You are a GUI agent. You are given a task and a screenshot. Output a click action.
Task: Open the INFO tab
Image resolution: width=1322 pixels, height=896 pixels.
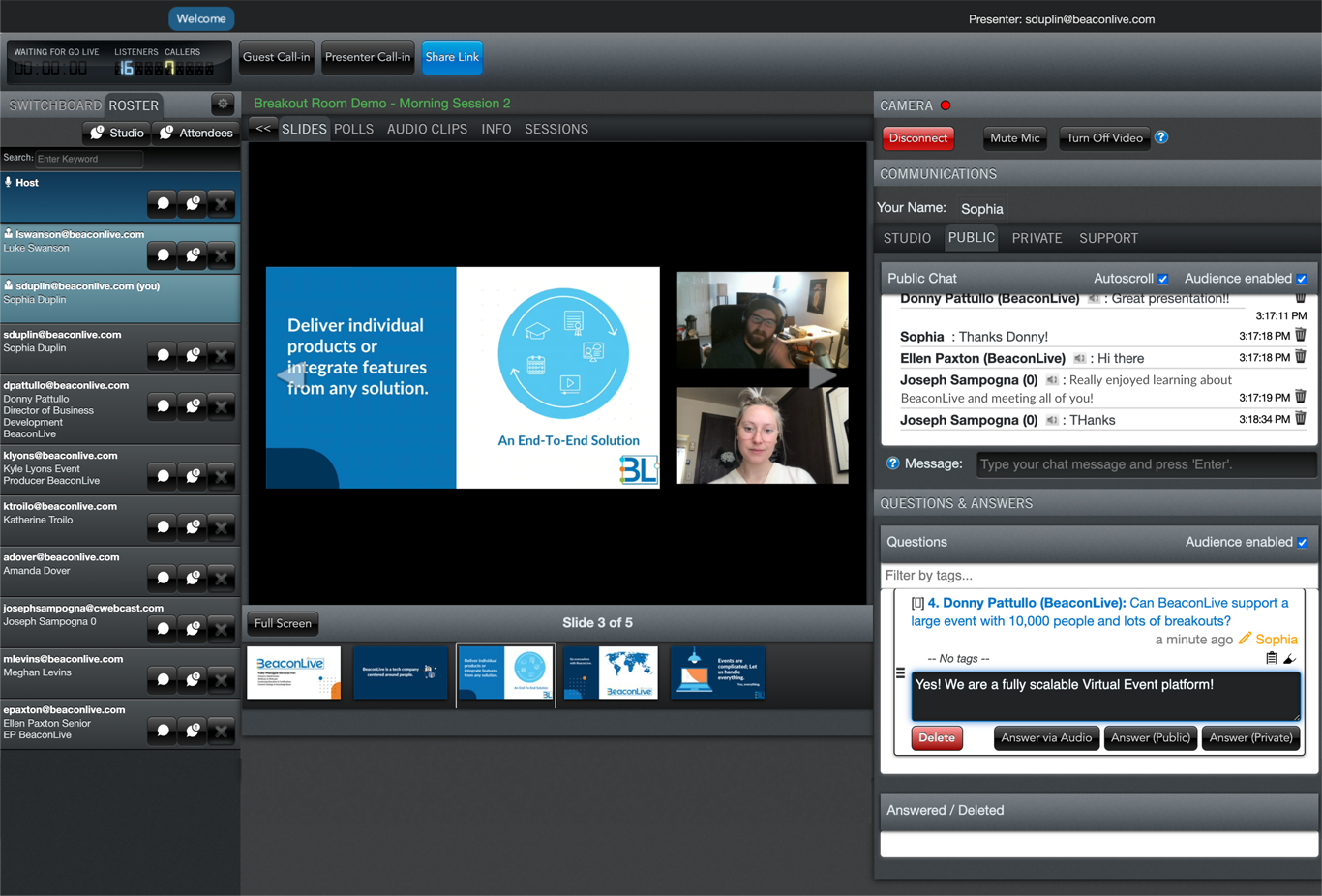(x=496, y=129)
